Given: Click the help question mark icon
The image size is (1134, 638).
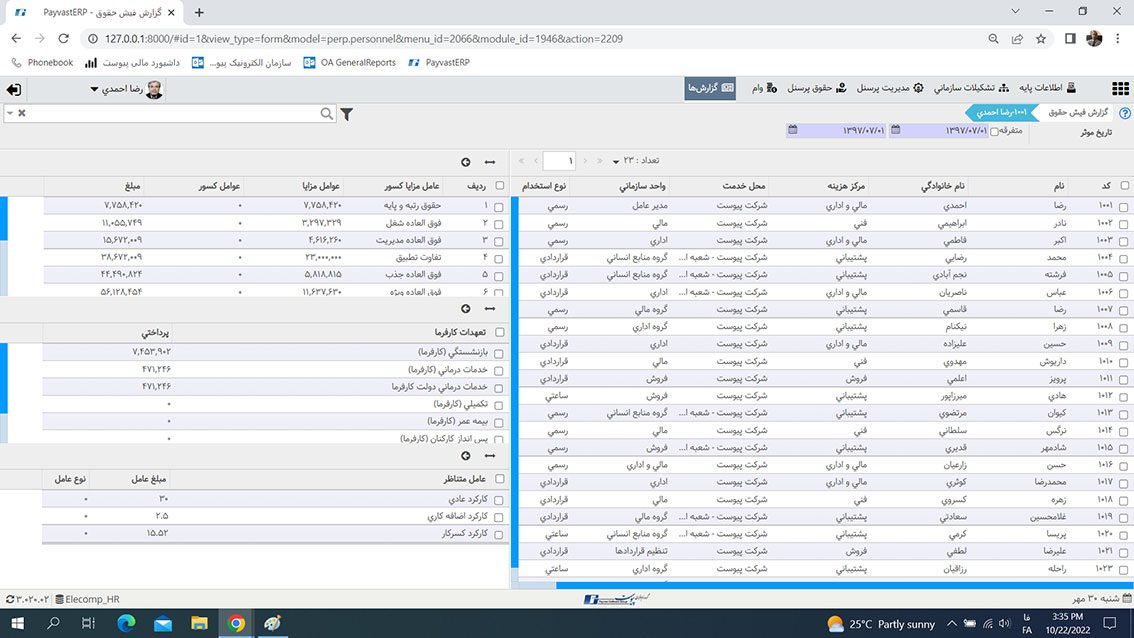Looking at the screenshot, I should (1125, 114).
